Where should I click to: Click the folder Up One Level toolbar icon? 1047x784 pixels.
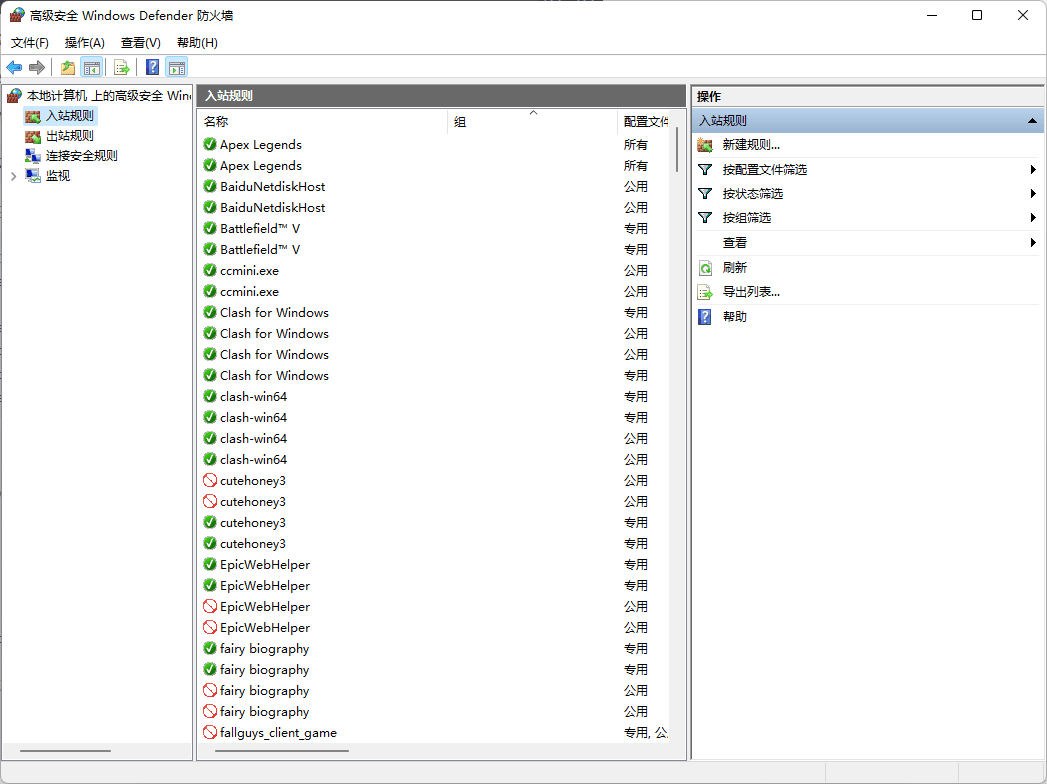pyautogui.click(x=67, y=67)
